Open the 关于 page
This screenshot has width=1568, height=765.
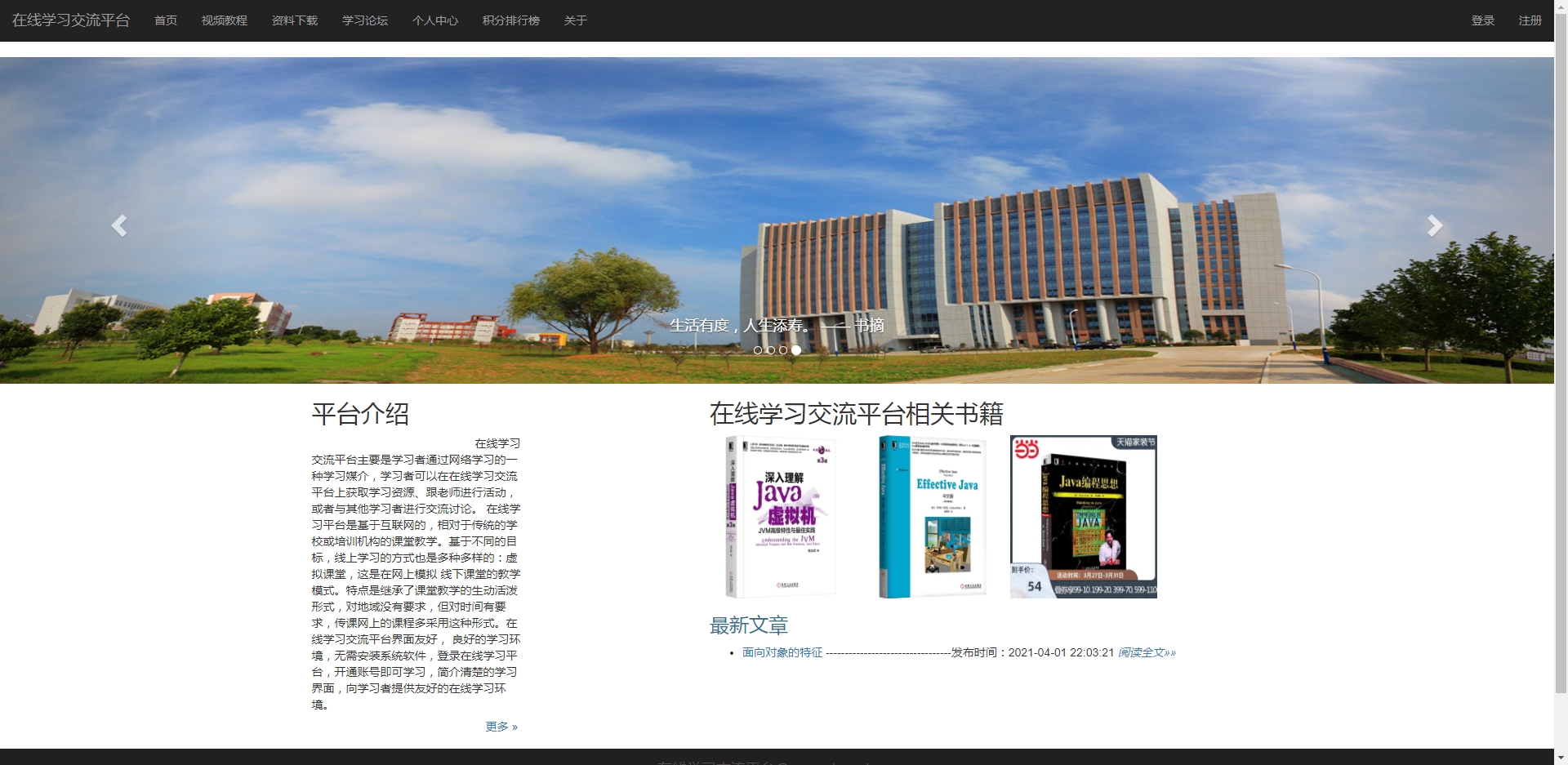[576, 20]
